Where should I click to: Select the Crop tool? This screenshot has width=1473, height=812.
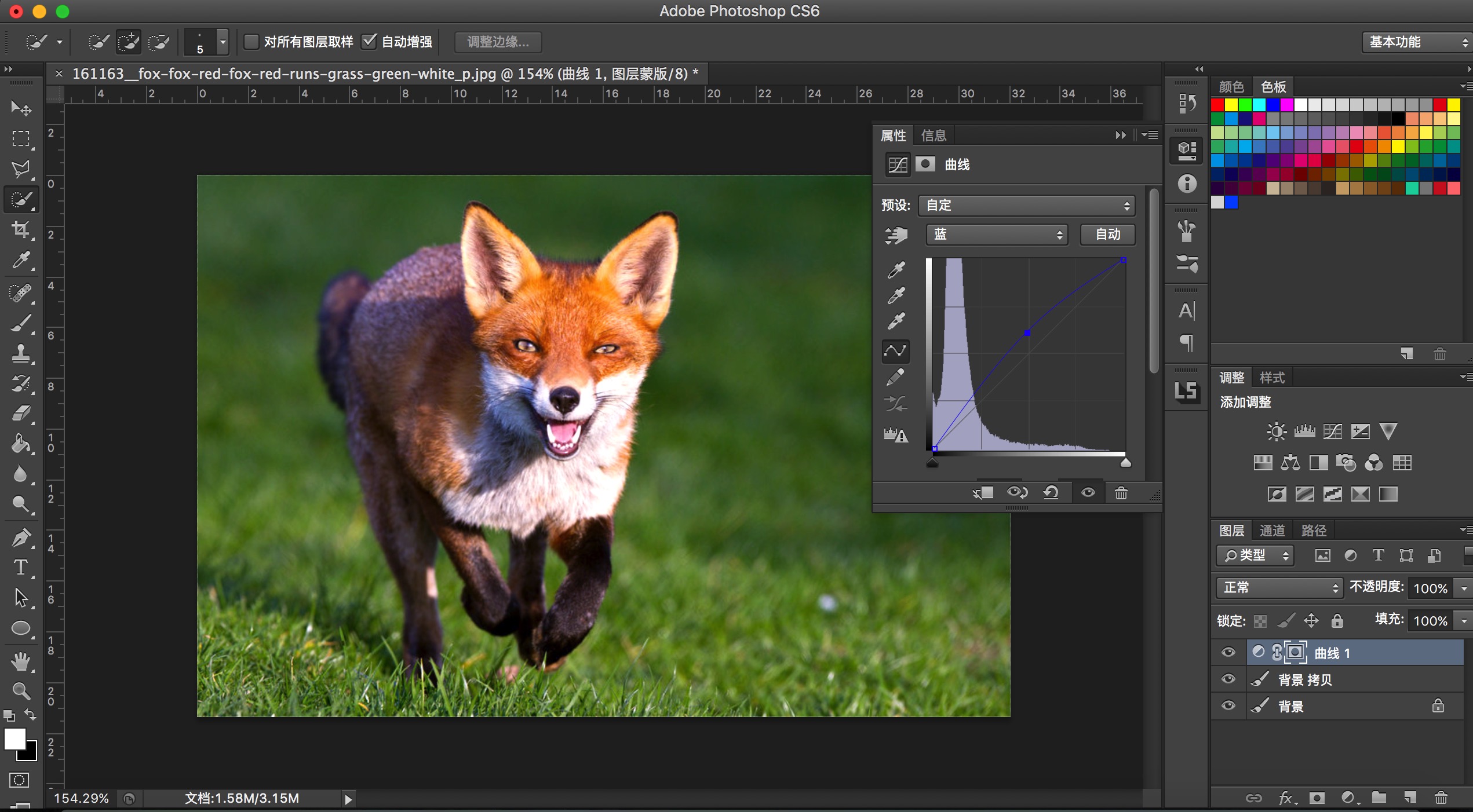click(x=21, y=229)
